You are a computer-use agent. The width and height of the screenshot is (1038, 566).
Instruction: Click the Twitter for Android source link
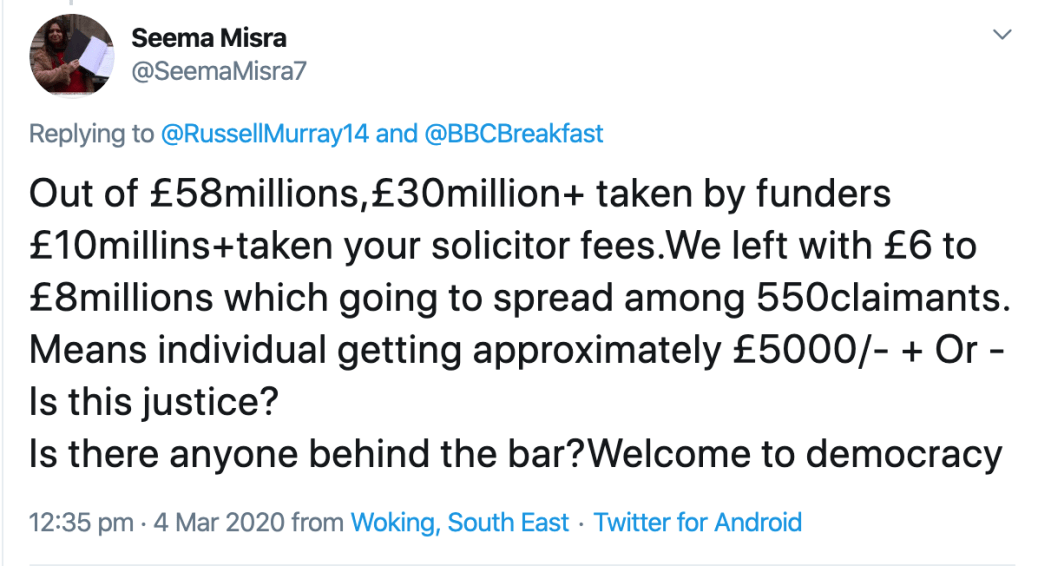(x=698, y=522)
